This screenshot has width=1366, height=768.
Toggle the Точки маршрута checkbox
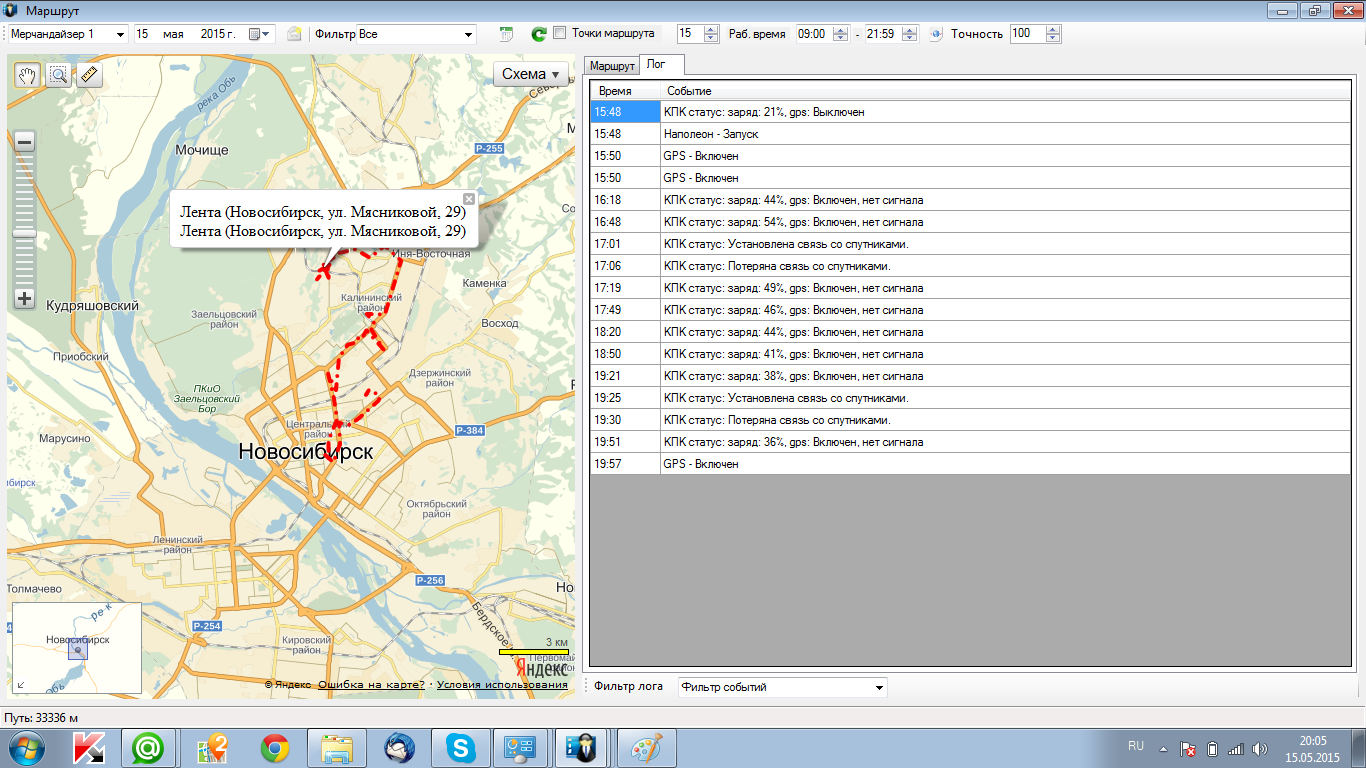[560, 33]
